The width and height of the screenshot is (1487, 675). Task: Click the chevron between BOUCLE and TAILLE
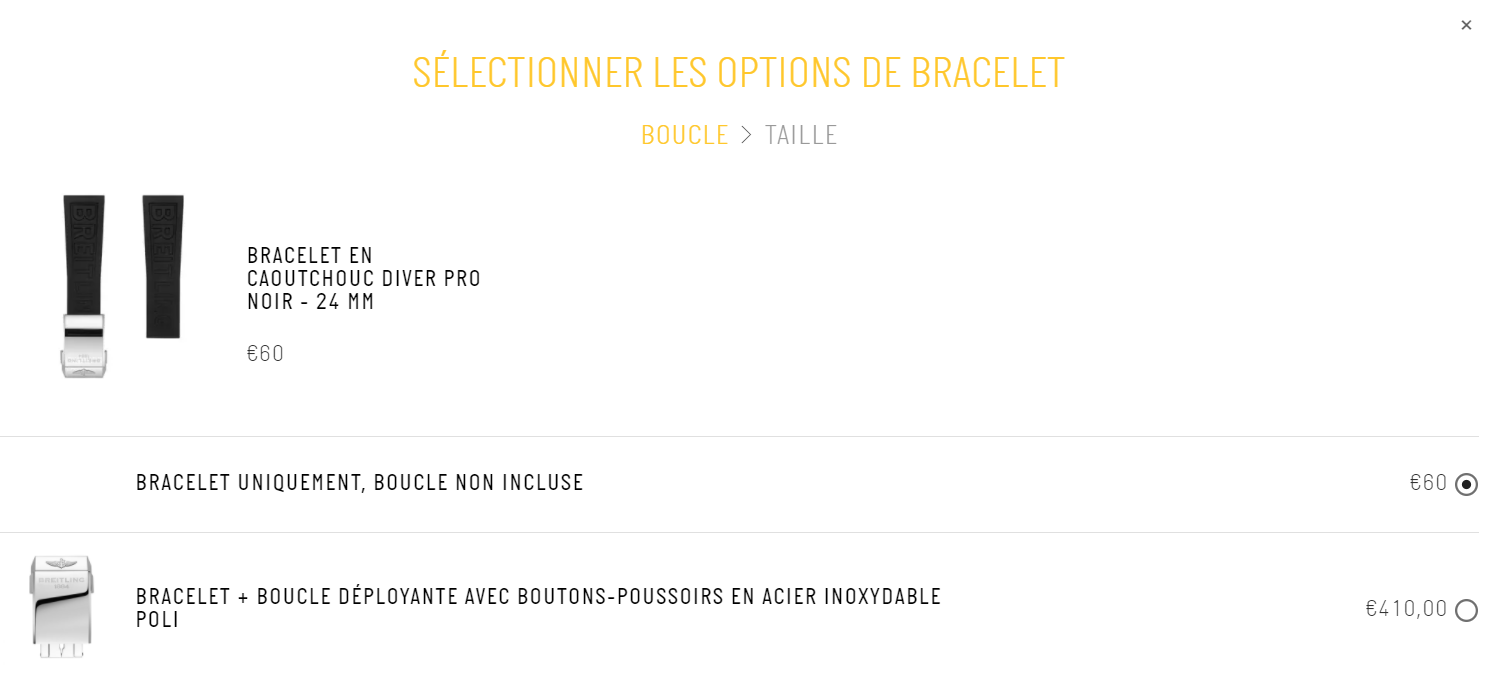(746, 135)
